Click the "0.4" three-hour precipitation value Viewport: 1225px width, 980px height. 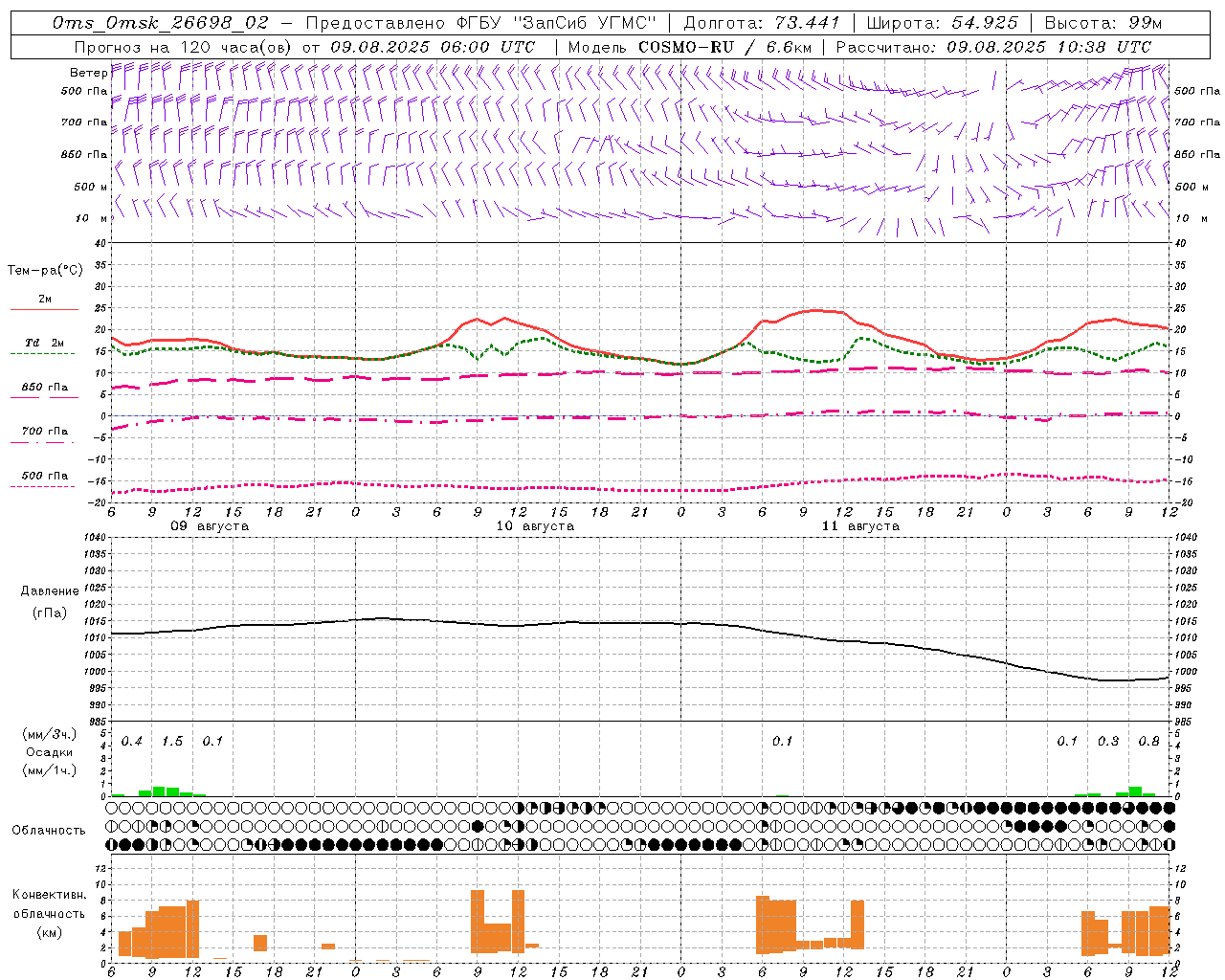[132, 742]
